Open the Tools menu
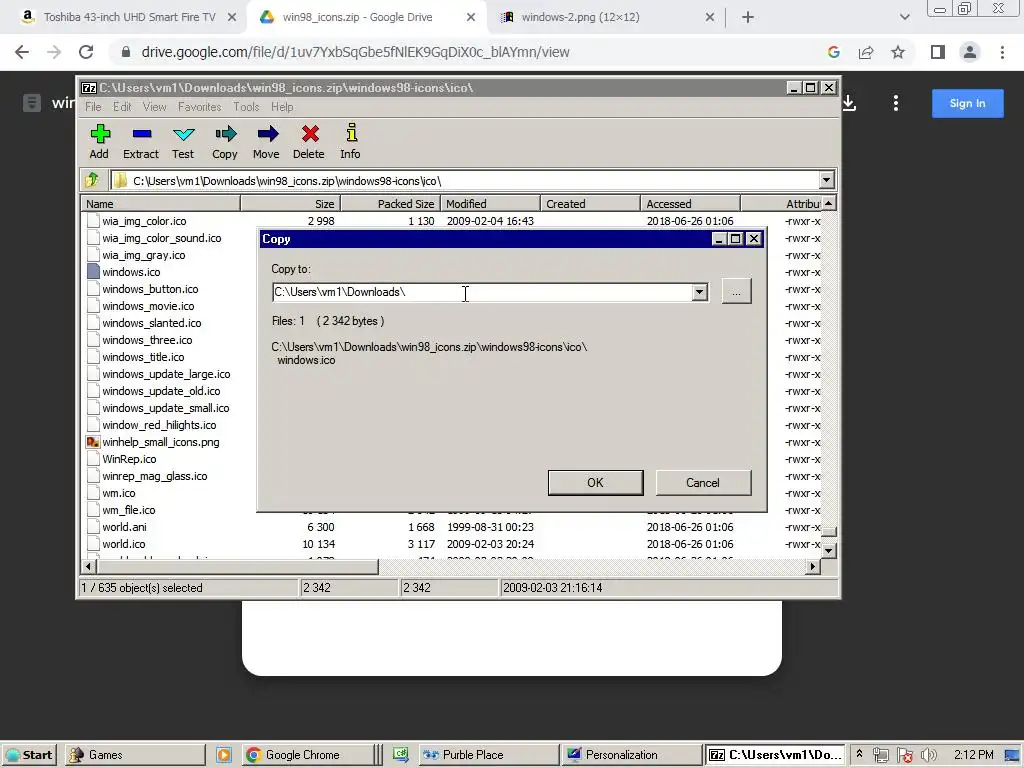Screen dimensions: 1024x768 (246, 106)
